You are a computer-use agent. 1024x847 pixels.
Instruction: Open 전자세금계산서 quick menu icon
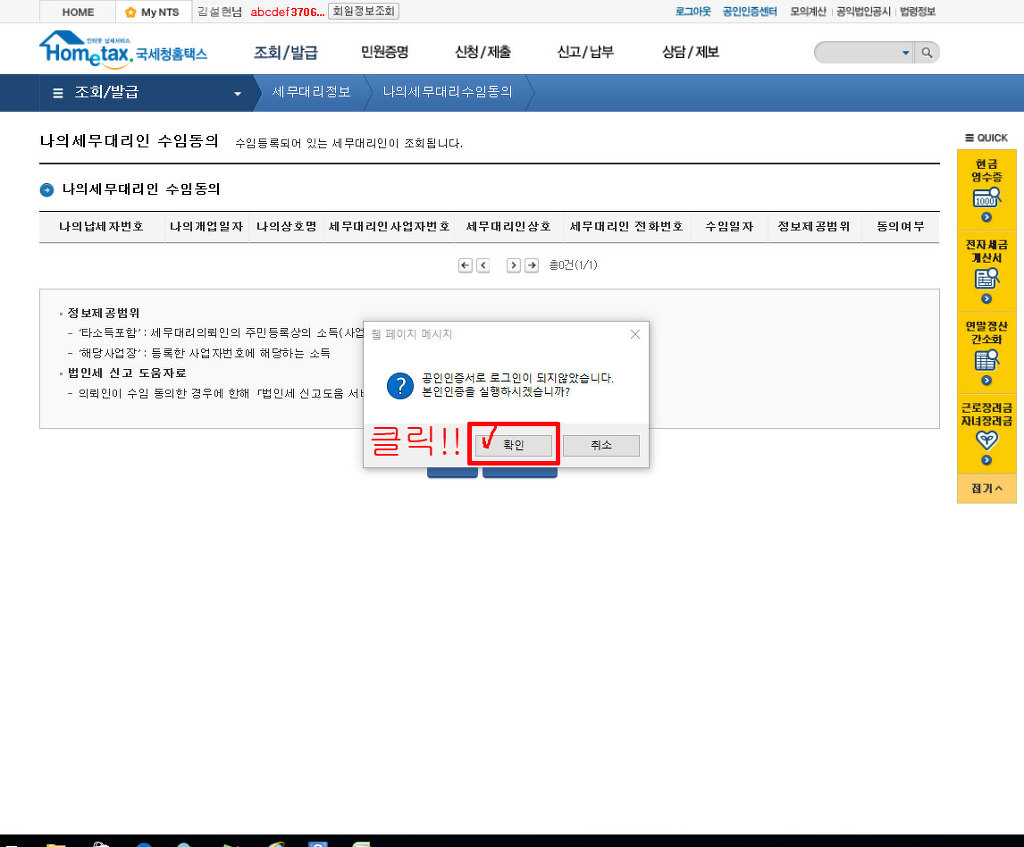[987, 279]
